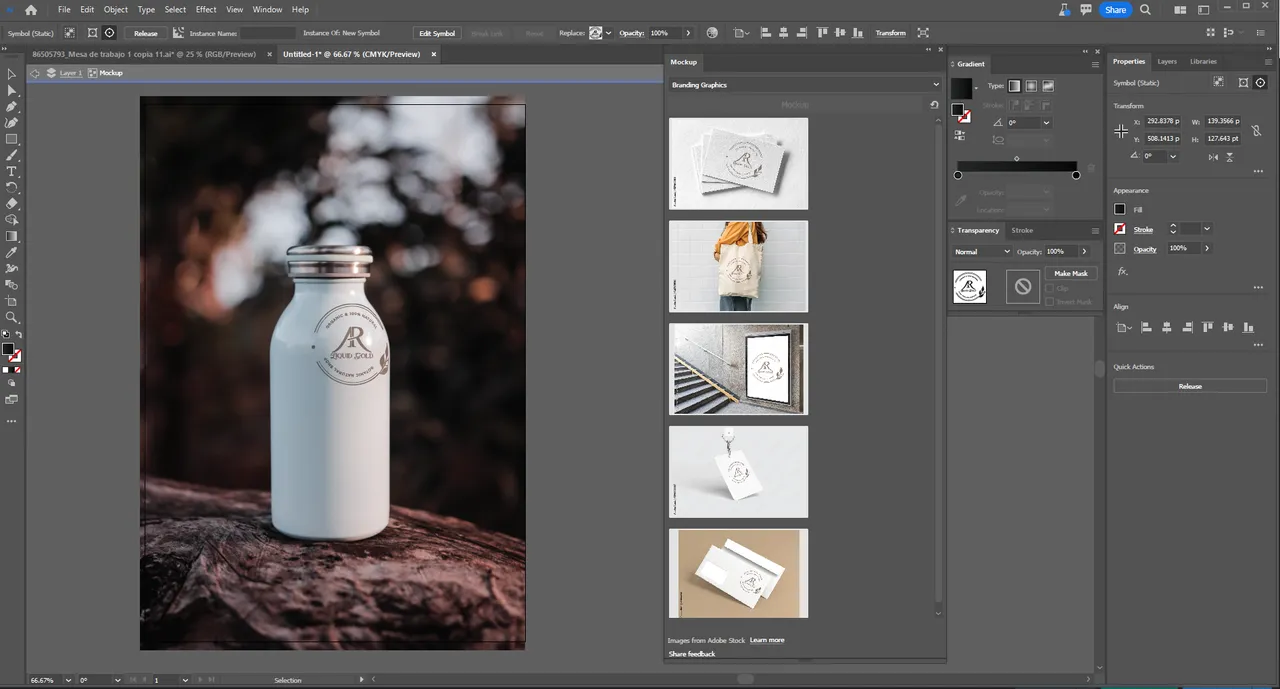Select Freeform Gradient type
The image size is (1280, 689).
coord(1048,86)
